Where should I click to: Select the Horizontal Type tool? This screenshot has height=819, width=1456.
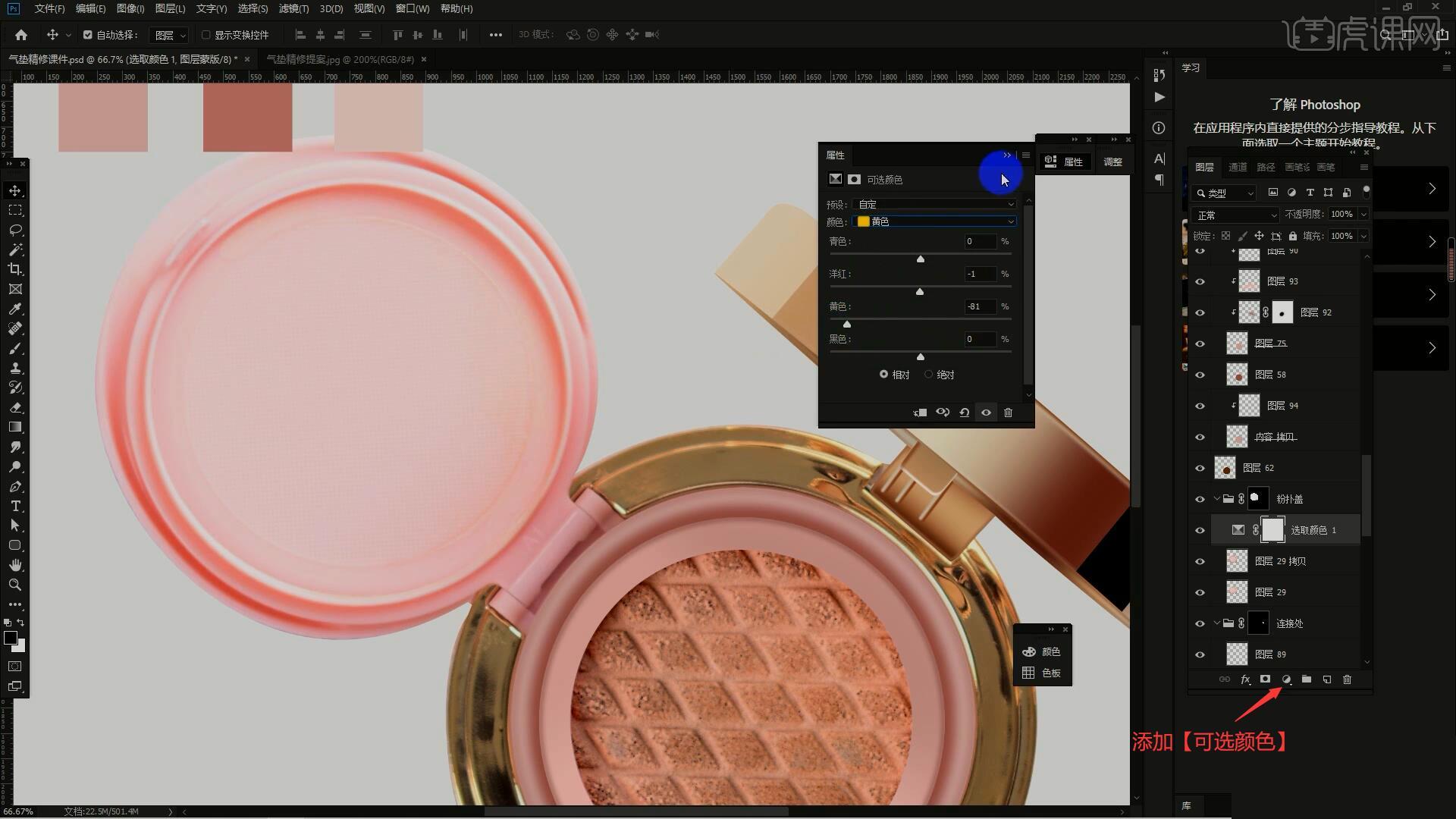click(15, 506)
